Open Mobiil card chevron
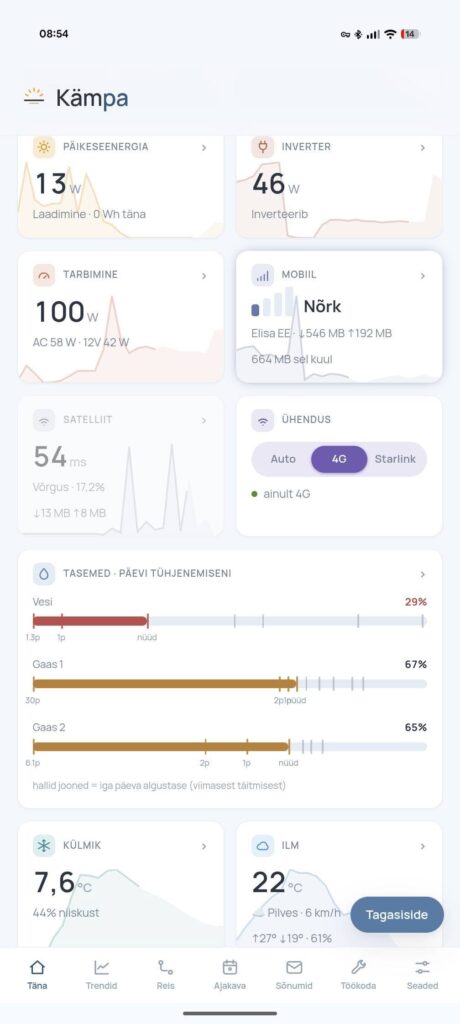The height and width of the screenshot is (1024, 460). [423, 276]
